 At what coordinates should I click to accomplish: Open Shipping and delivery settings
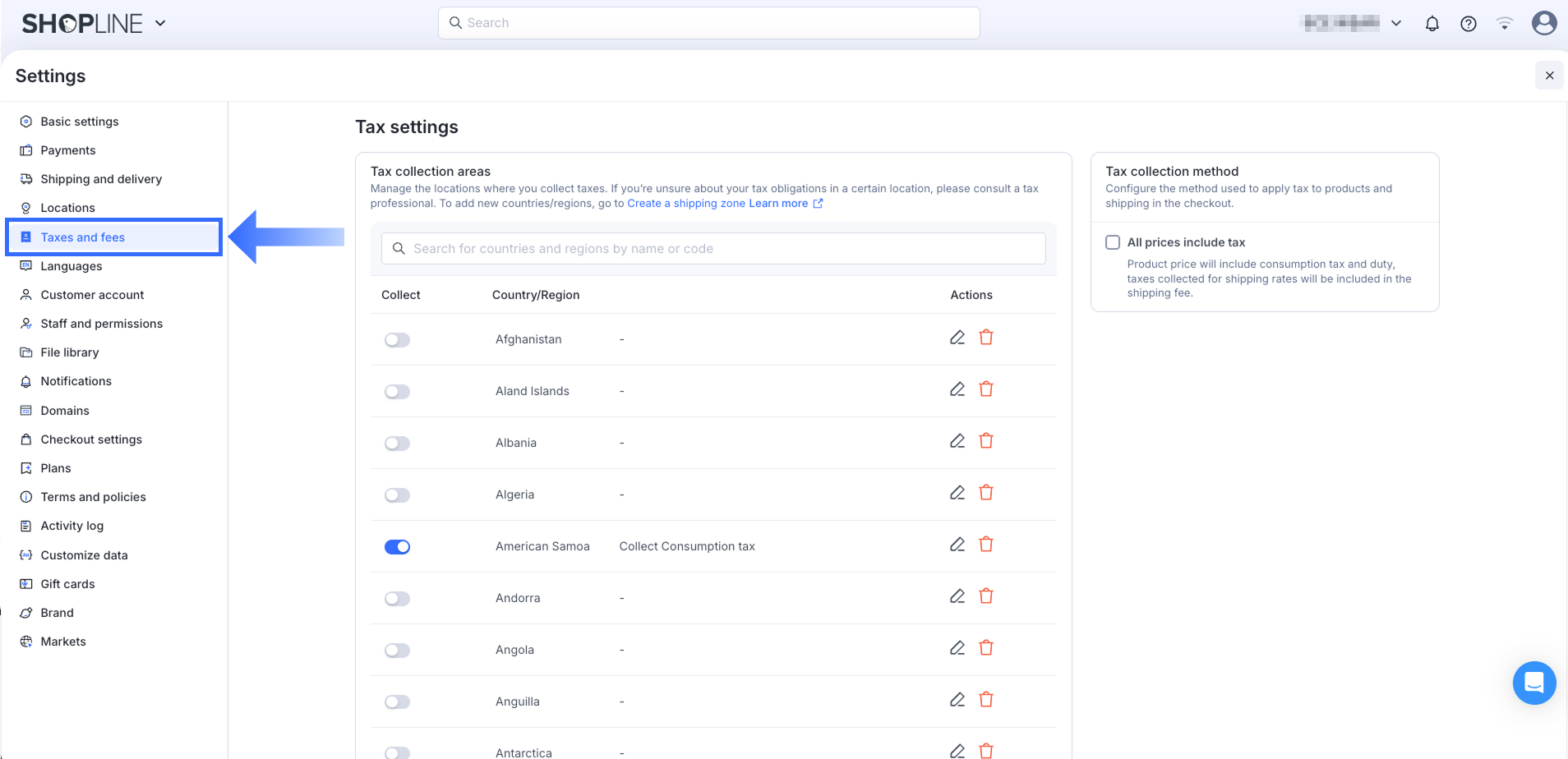coord(101,179)
